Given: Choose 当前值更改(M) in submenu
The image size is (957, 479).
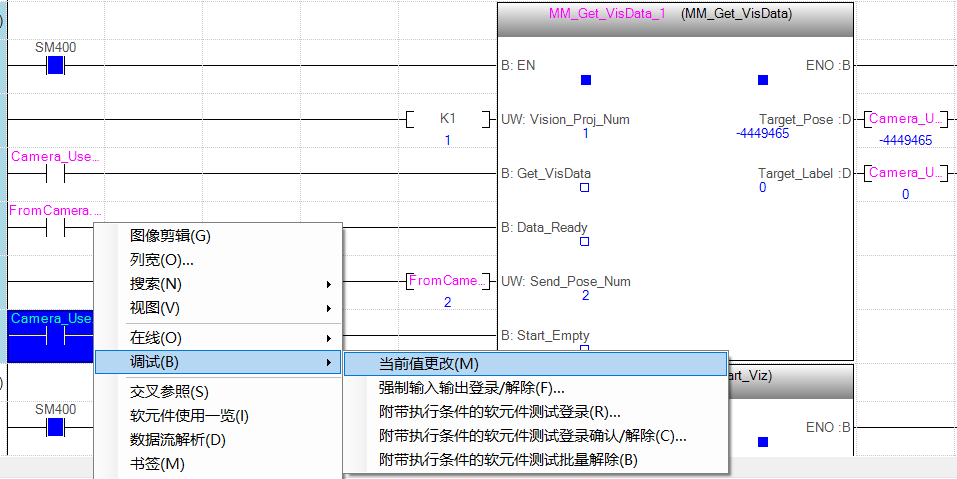Looking at the screenshot, I should pos(536,364).
